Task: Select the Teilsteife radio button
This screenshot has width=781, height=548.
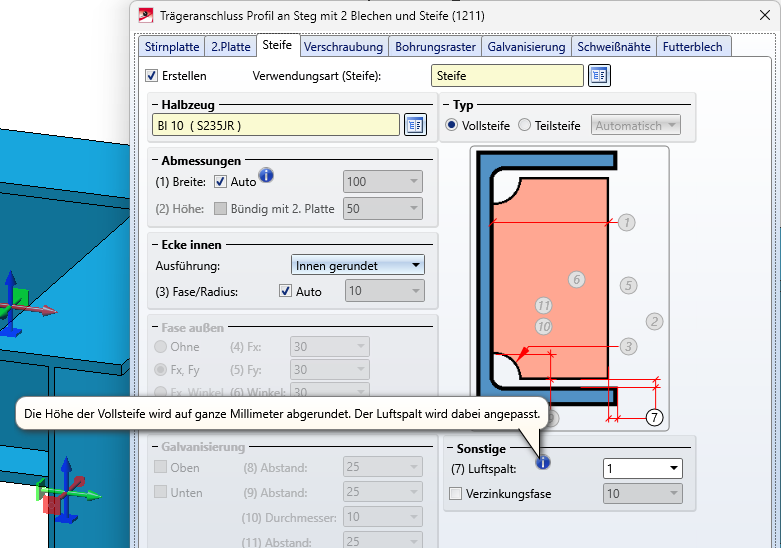Action: click(524, 125)
